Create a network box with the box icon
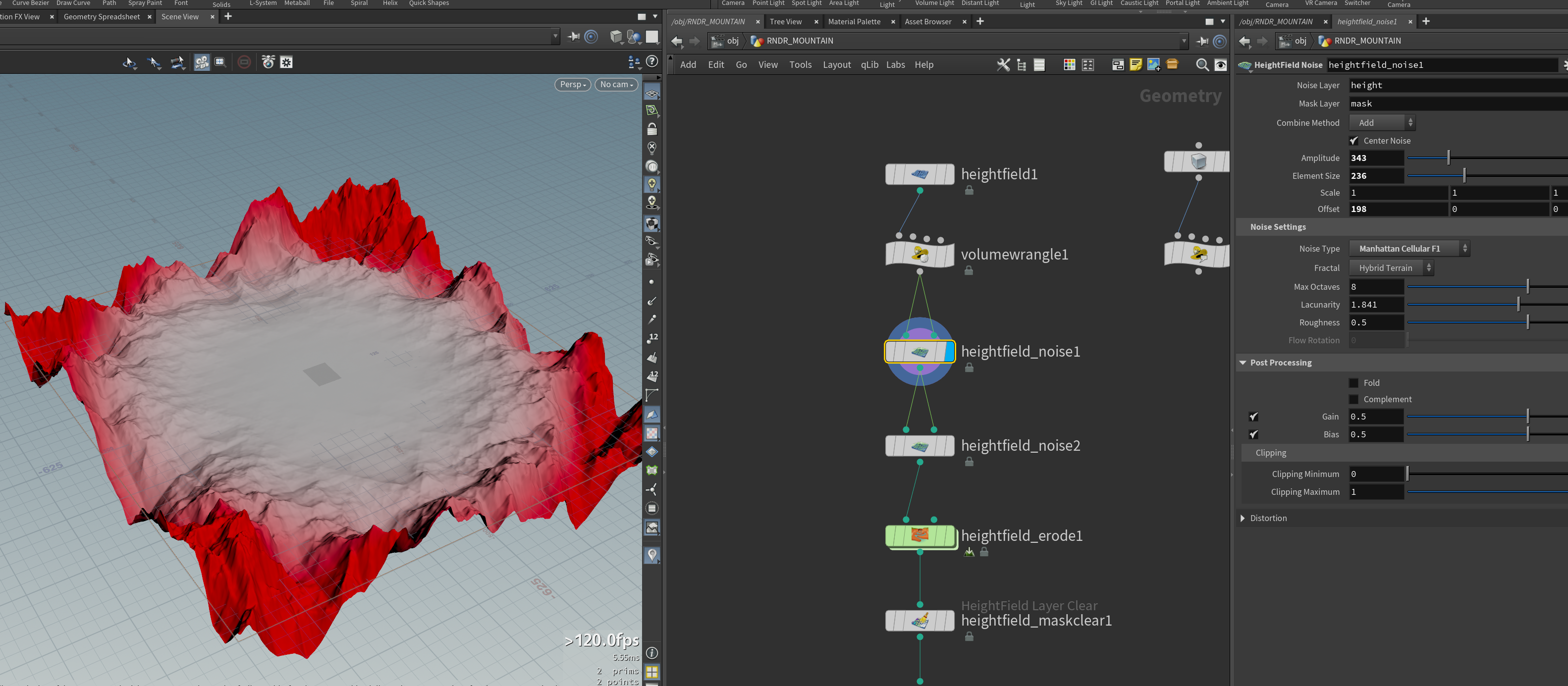This screenshot has height=686, width=1568. (1118, 64)
